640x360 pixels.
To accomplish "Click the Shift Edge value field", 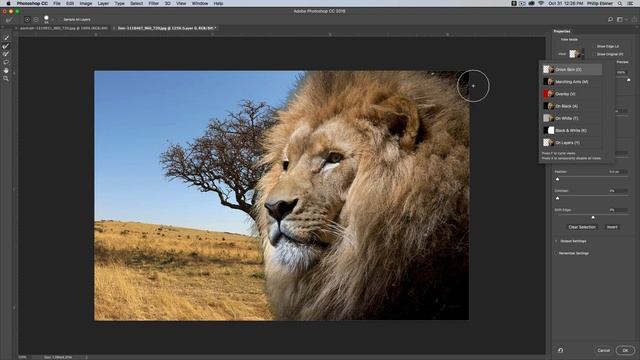I will [x=618, y=210].
